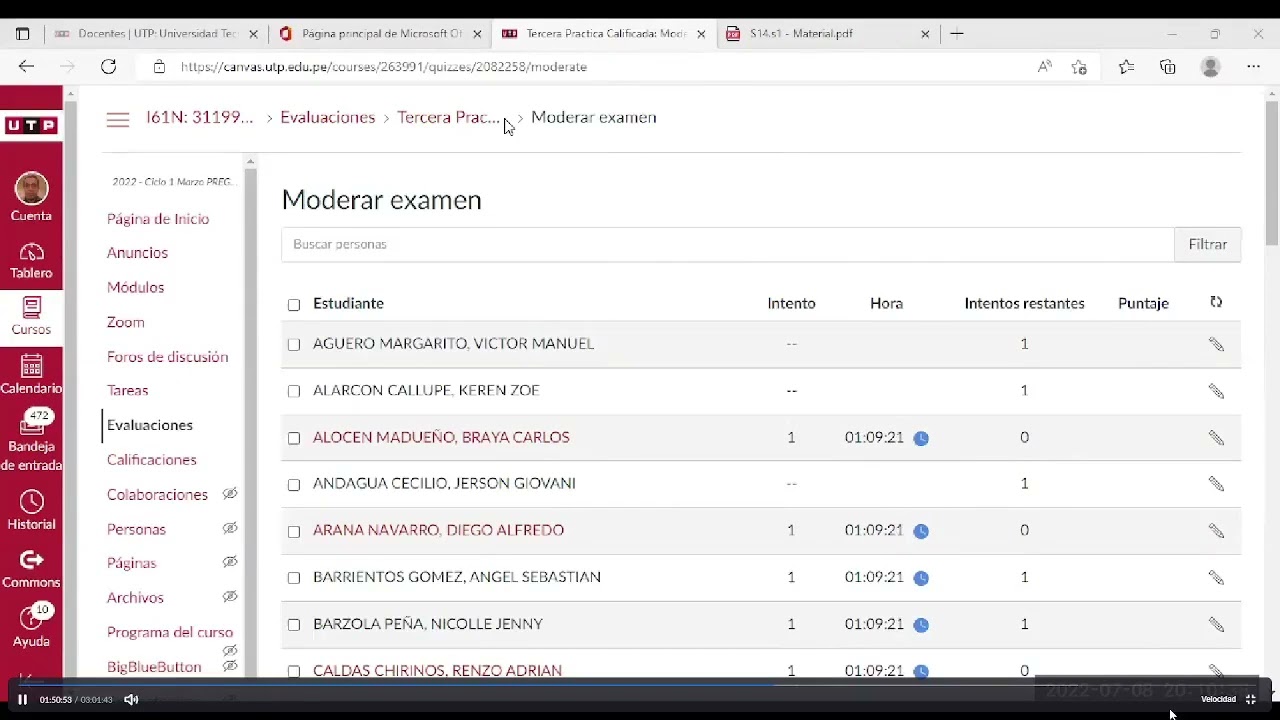The width and height of the screenshot is (1280, 720).
Task: Exit fullscreen video icon
Action: [x=1250, y=699]
